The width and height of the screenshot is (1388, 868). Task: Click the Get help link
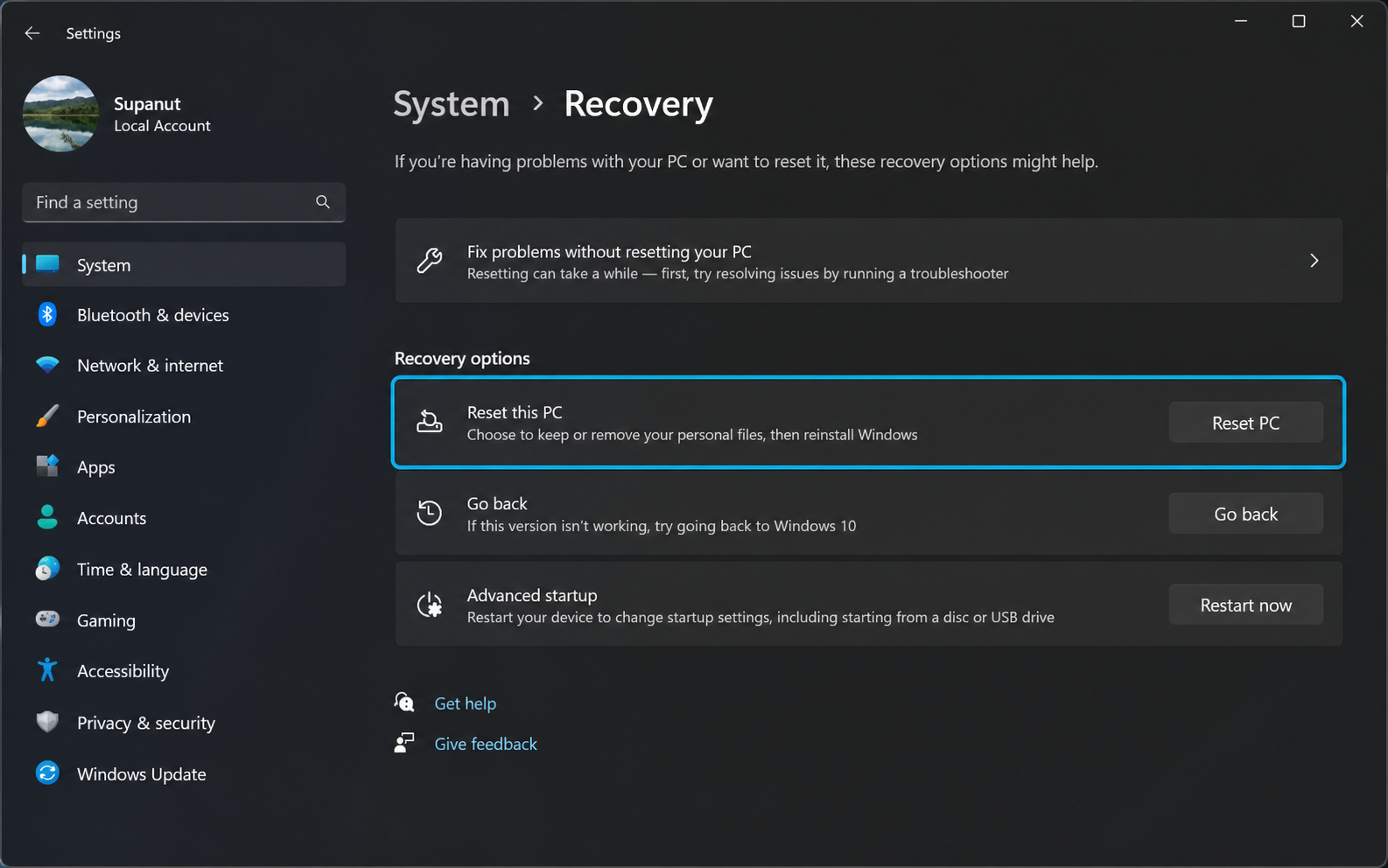[x=466, y=703]
